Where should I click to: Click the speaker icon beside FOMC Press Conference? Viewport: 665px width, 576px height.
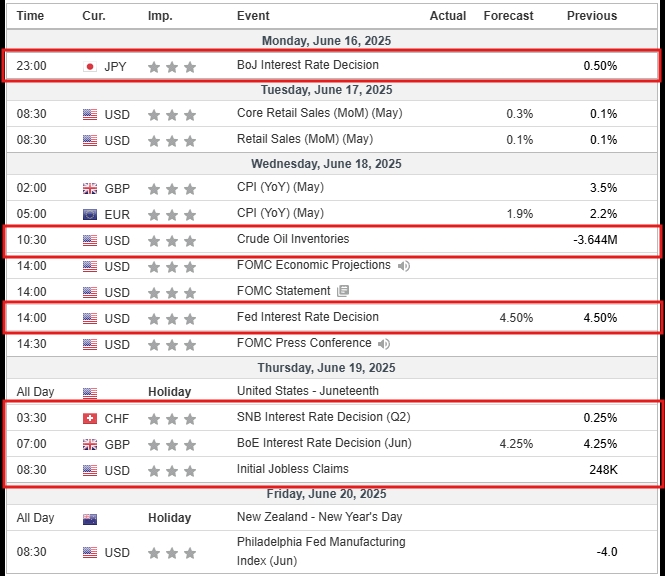[384, 344]
